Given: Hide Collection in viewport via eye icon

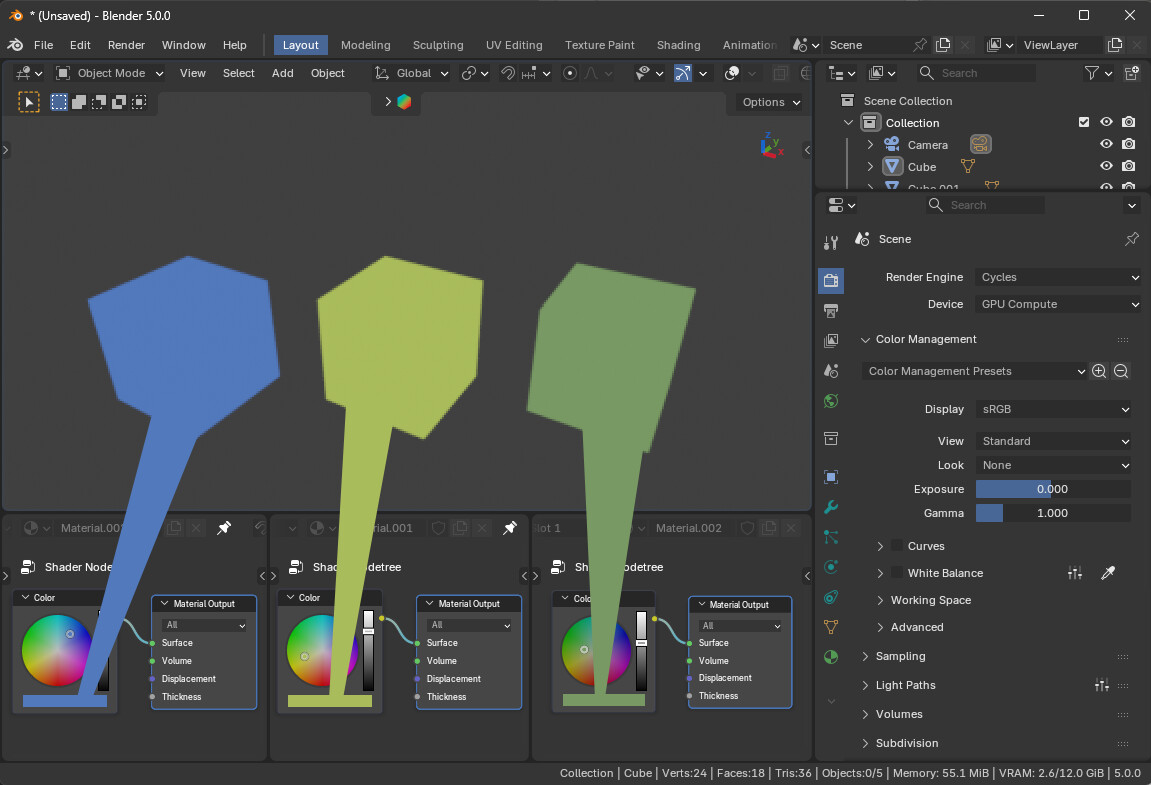Looking at the screenshot, I should [1106, 122].
